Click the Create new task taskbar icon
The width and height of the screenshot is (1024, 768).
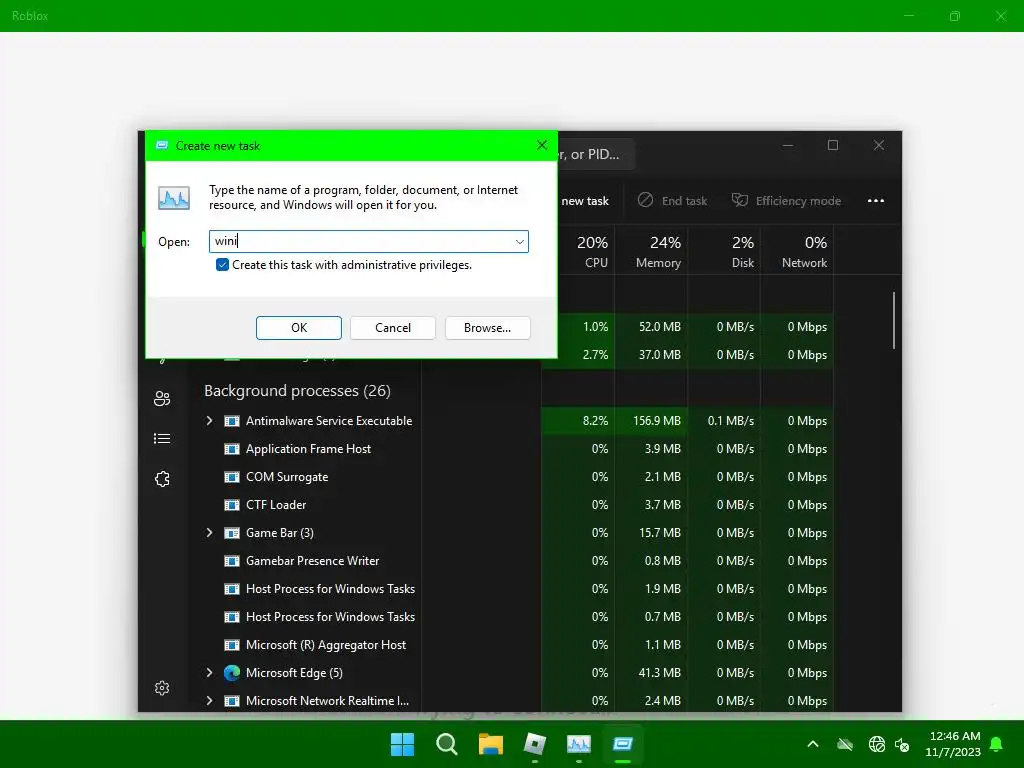623,744
